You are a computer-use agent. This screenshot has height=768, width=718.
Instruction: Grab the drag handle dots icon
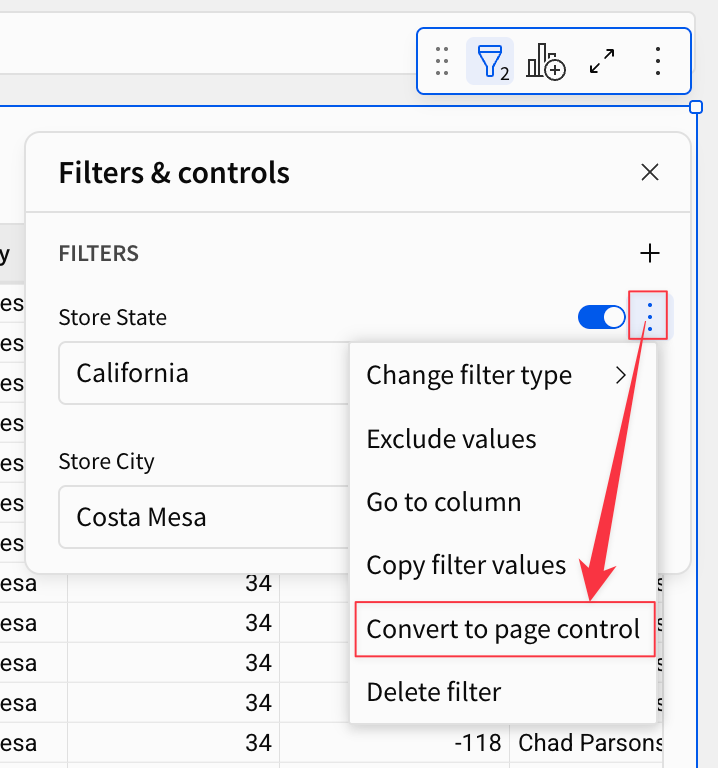[x=442, y=62]
